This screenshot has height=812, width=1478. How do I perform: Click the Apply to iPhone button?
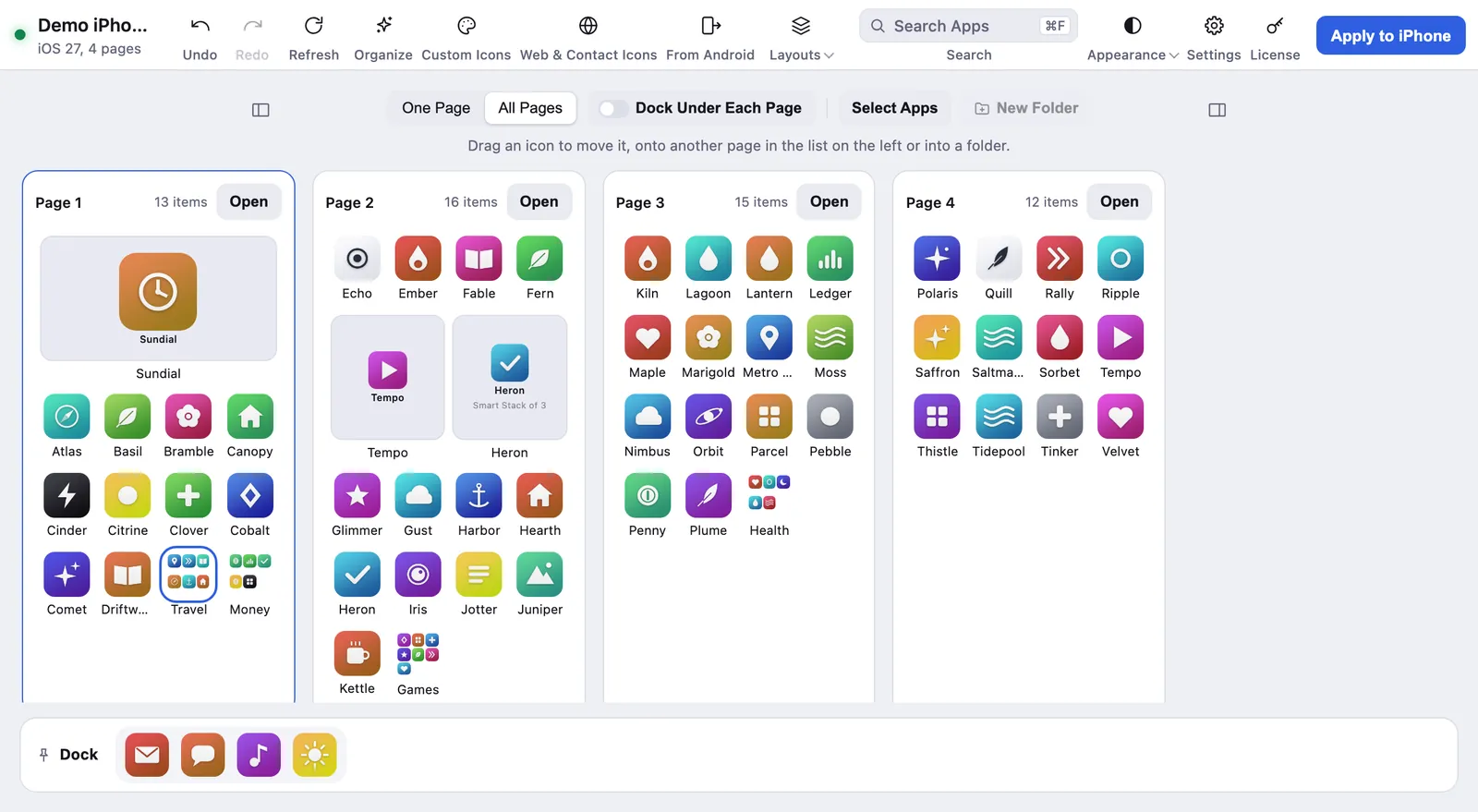click(1390, 36)
